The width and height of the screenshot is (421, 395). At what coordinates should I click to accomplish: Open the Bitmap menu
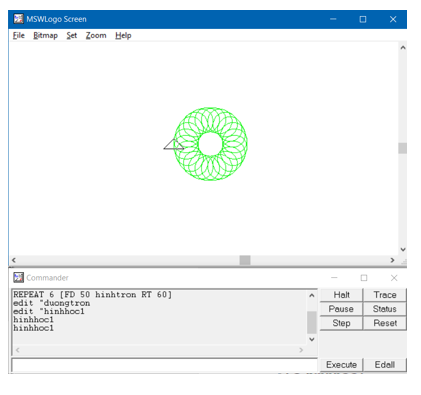pyautogui.click(x=45, y=35)
